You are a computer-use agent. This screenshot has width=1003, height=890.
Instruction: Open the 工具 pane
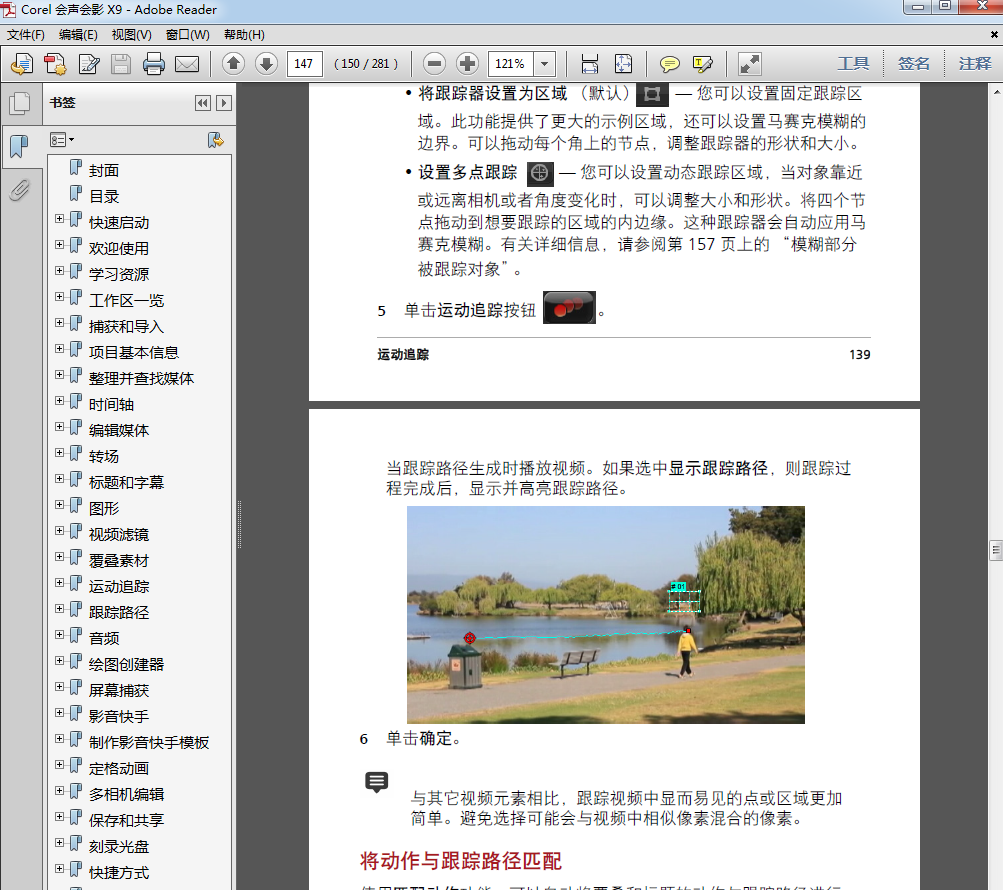853,63
